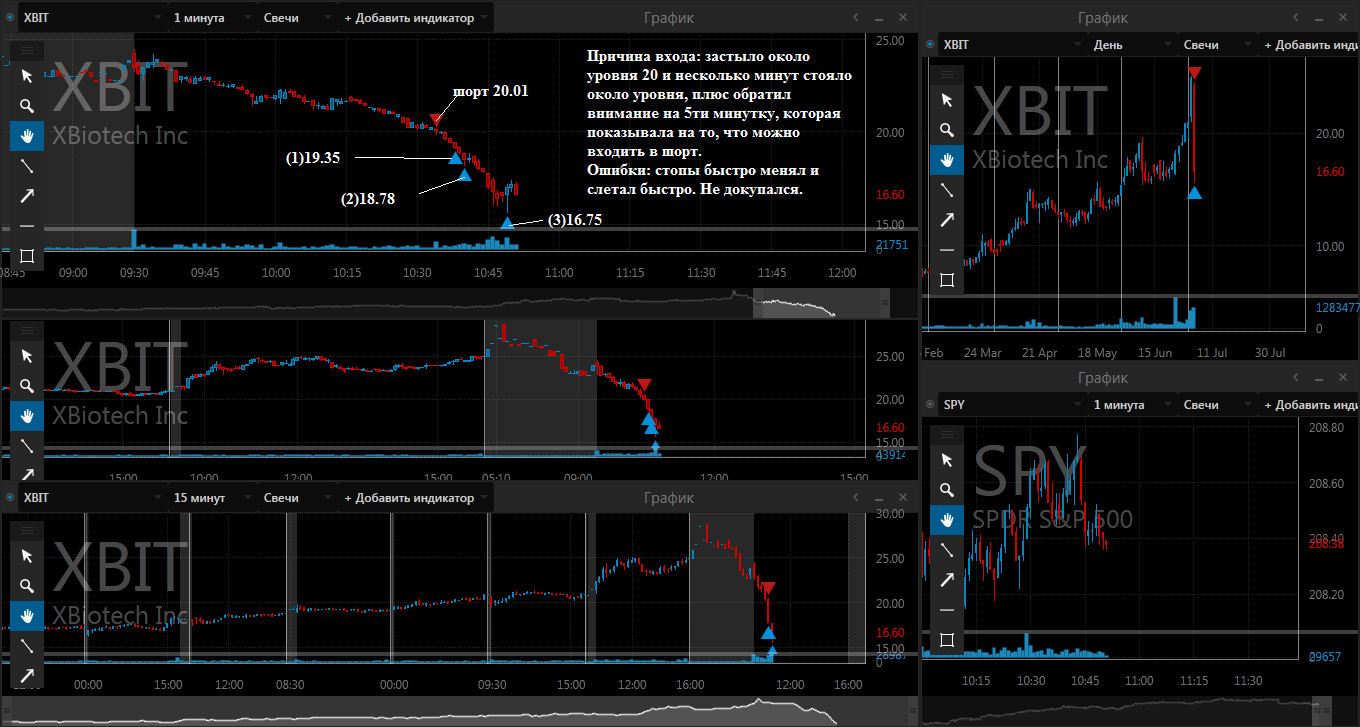Select the cursor tool in the SPY chart
This screenshot has height=727, width=1360.
click(x=947, y=460)
